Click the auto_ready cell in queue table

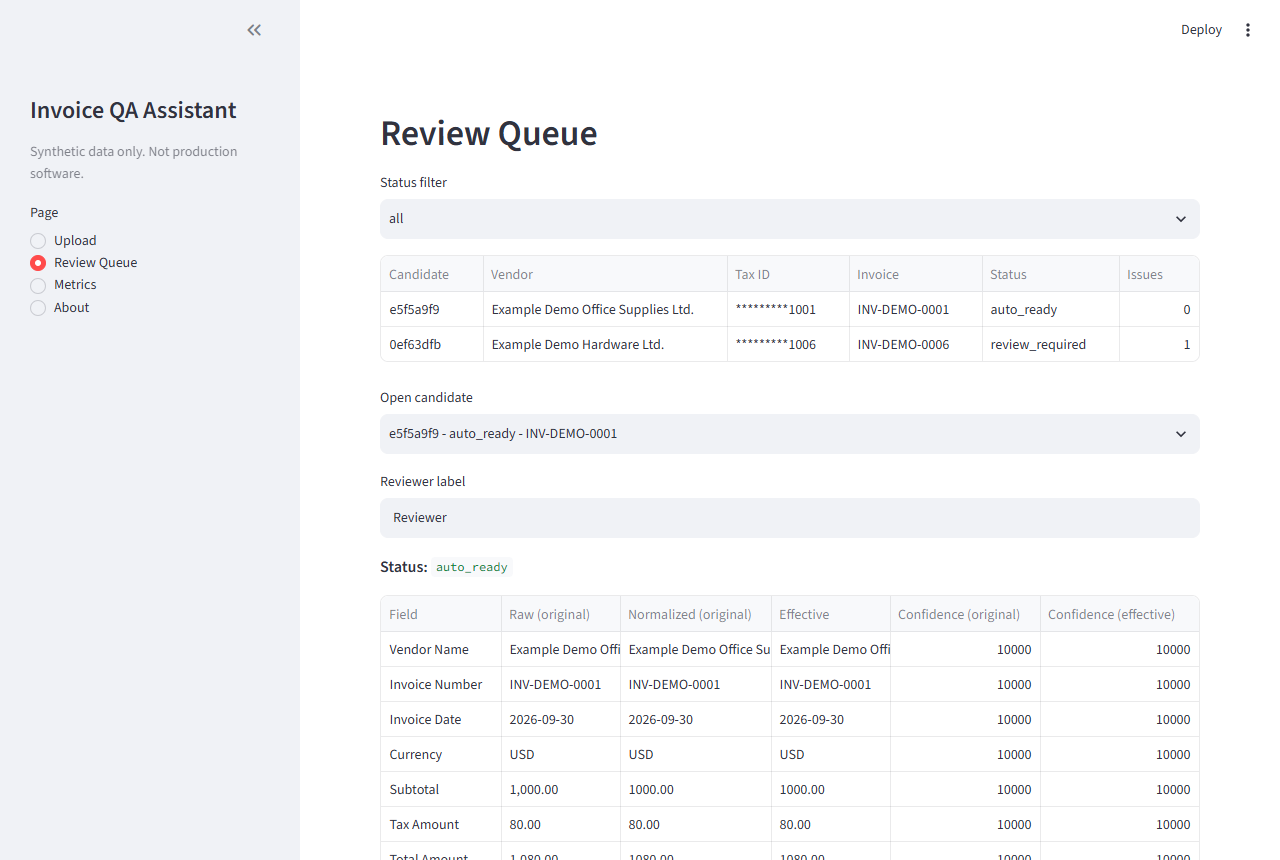pyautogui.click(x=1050, y=309)
